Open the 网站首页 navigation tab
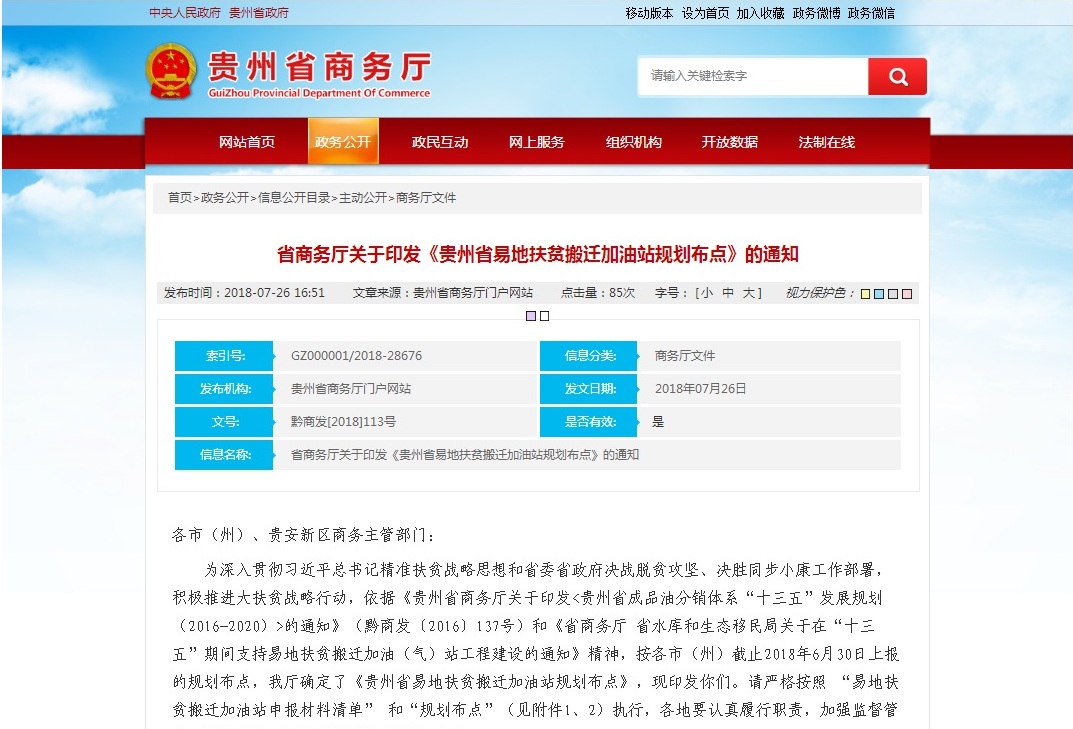Screen dimensions: 1073x729 click(247, 142)
